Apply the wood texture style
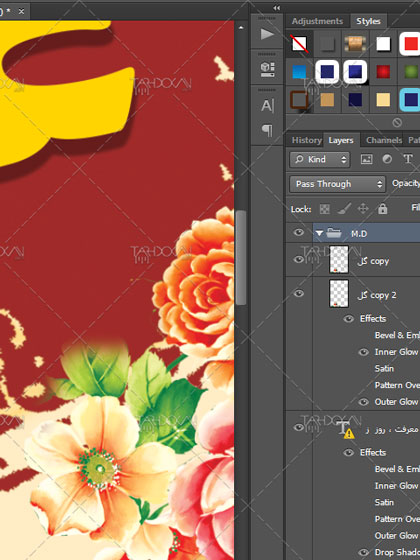Viewport: 420px width, 560px height. coord(355,44)
